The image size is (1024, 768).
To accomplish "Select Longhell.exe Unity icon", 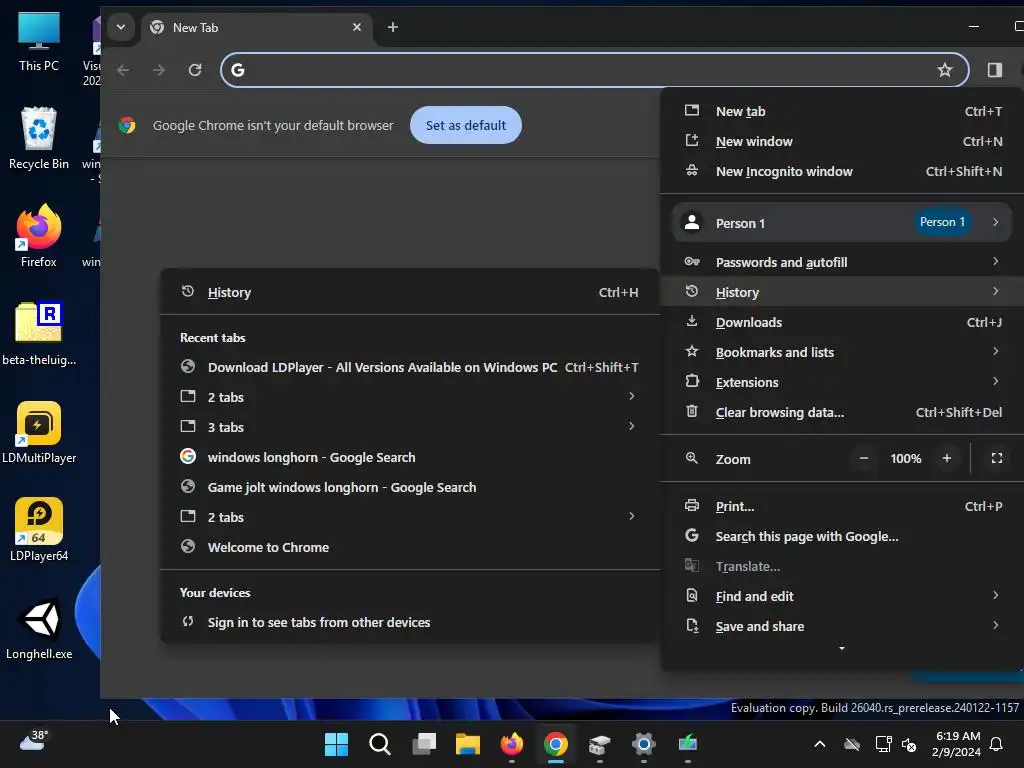I will click(x=39, y=628).
